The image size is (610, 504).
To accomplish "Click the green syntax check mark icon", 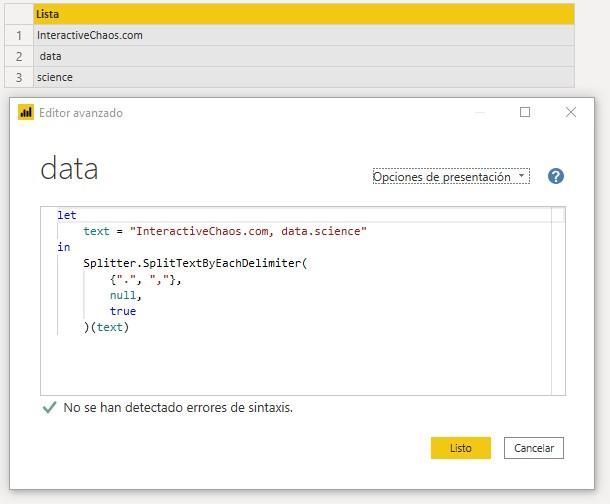I will click(49, 408).
